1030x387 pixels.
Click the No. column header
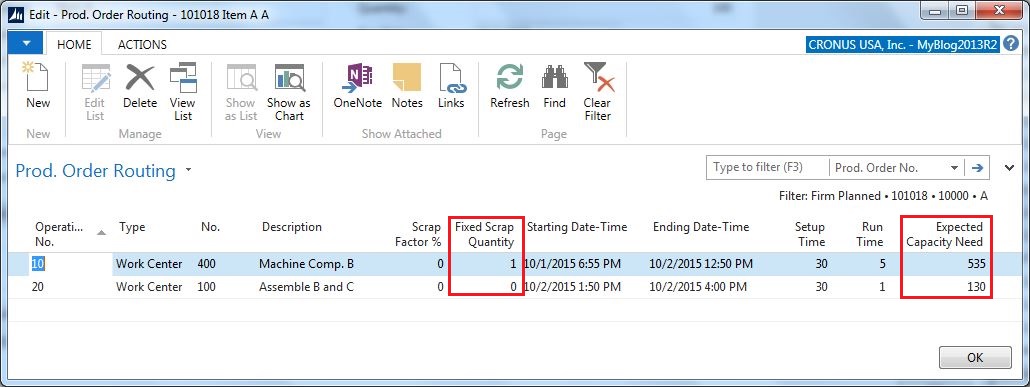[210, 227]
